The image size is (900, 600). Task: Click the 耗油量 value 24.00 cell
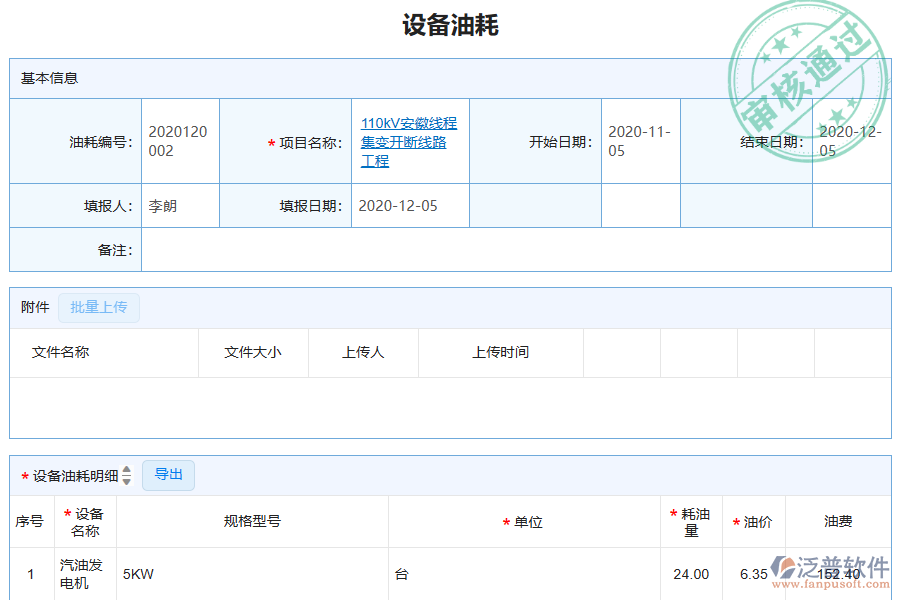(x=690, y=572)
